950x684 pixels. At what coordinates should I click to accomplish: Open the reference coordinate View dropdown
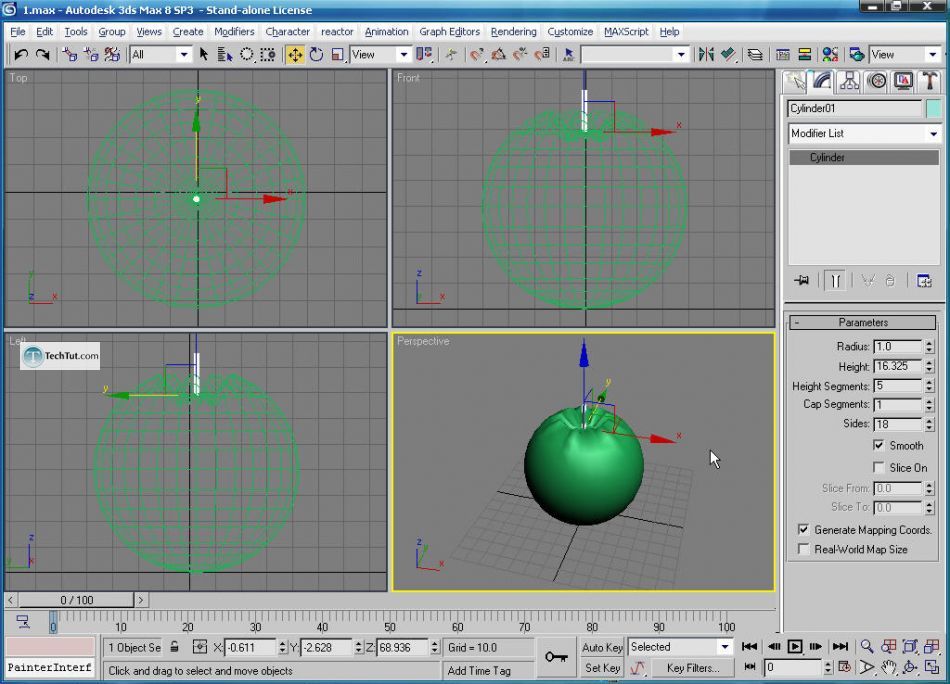point(380,55)
